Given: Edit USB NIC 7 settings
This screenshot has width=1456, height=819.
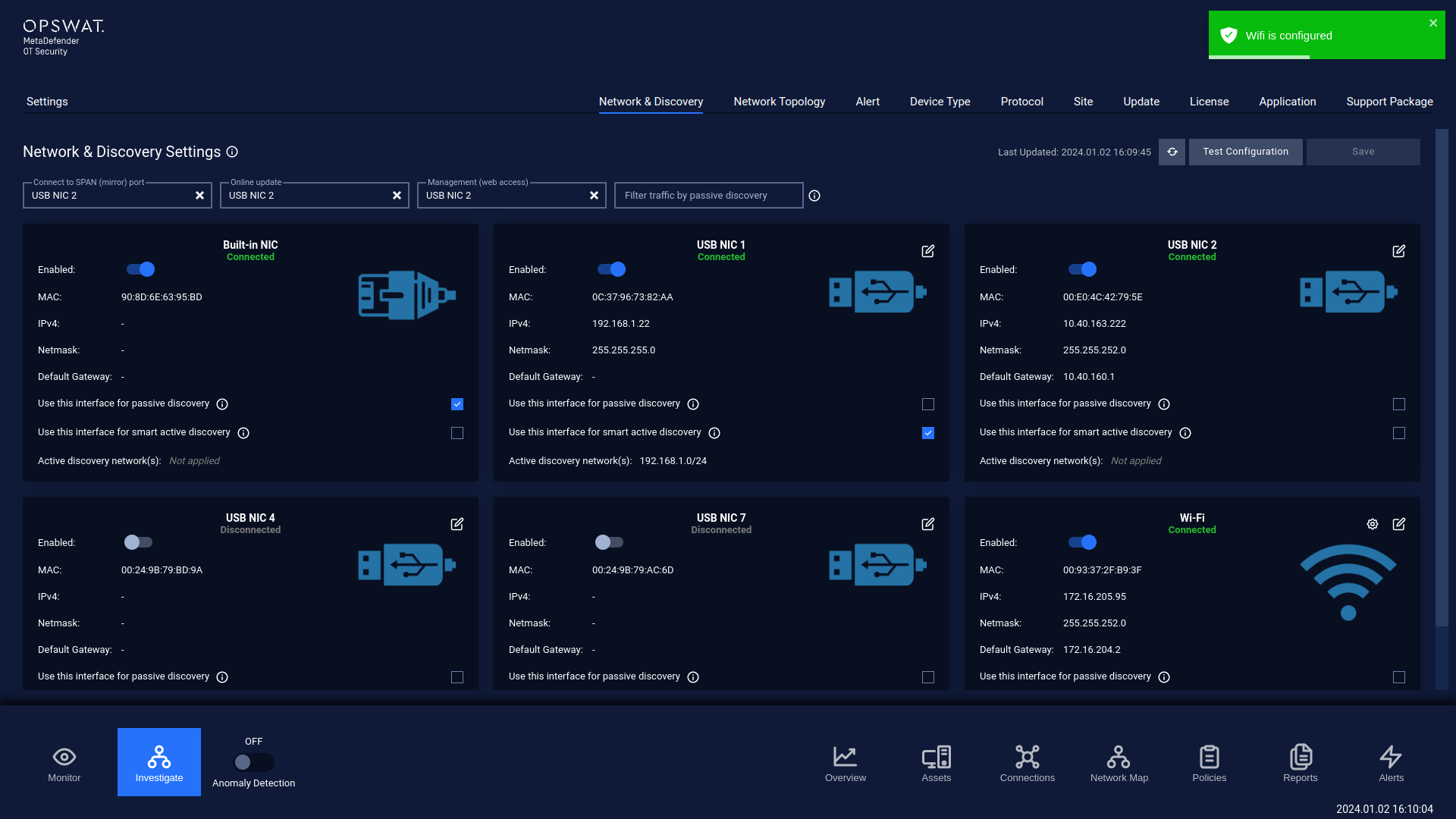Looking at the screenshot, I should point(928,524).
